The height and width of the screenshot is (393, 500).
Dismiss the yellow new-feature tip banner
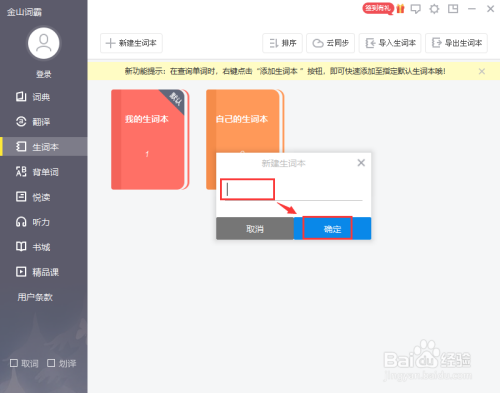[482, 71]
